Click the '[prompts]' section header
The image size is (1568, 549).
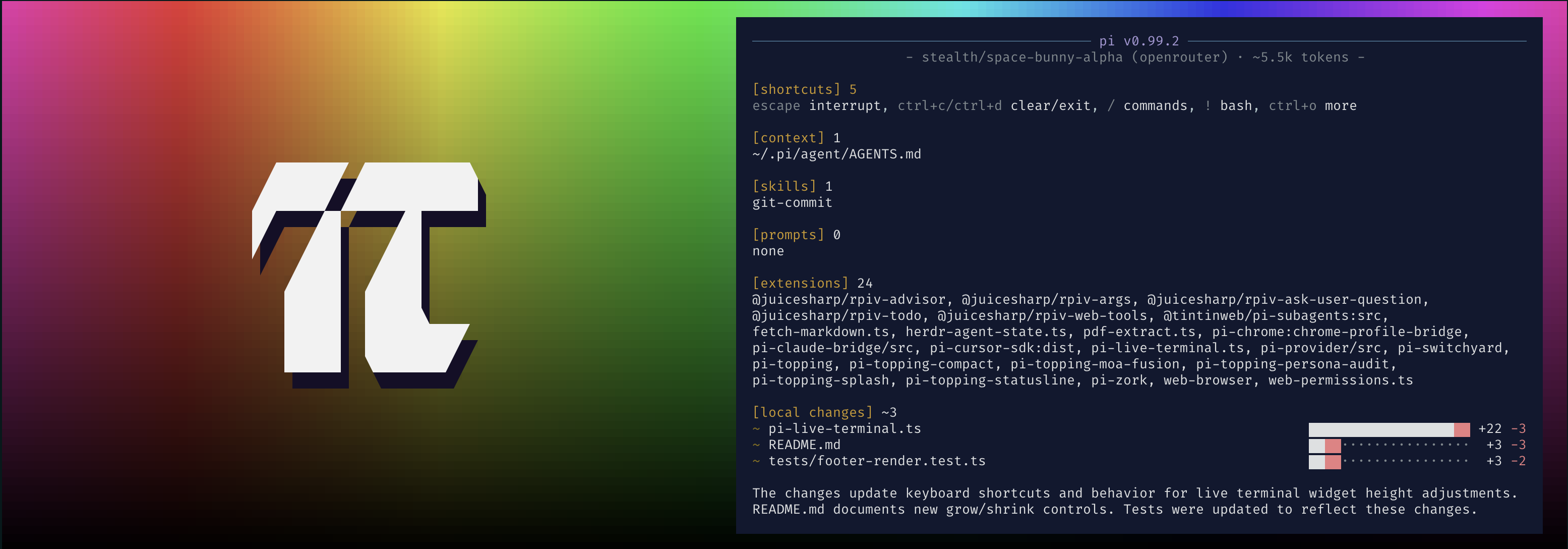point(788,235)
